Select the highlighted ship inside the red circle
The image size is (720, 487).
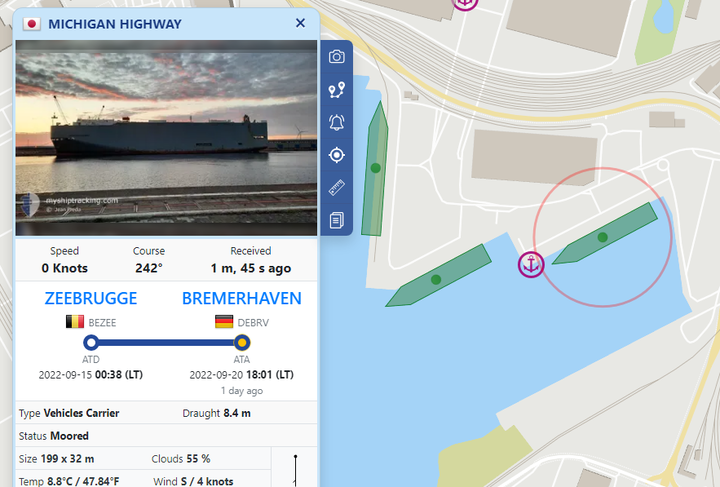click(604, 233)
